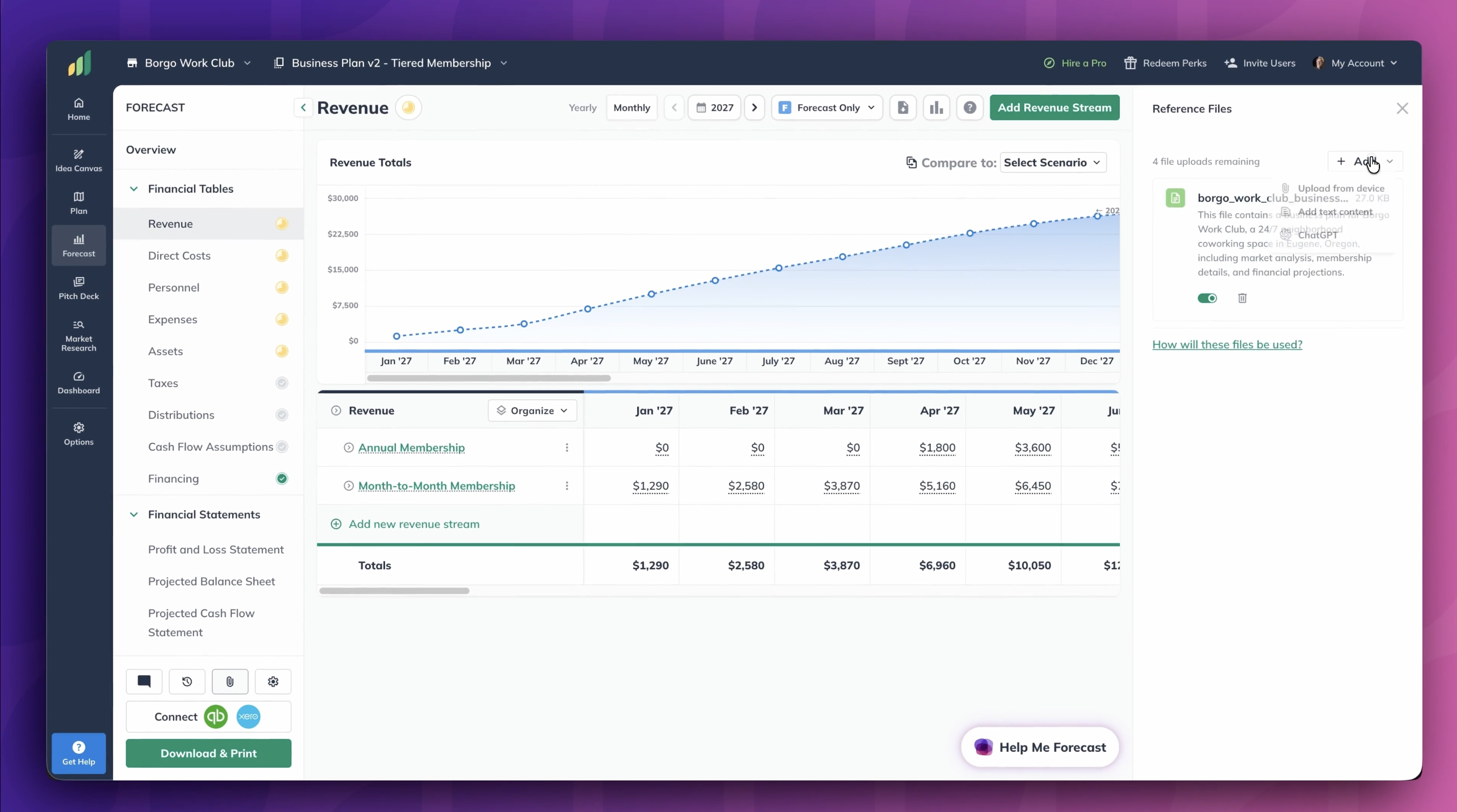Screen dimensions: 1457x812
Task: Open the Add reference file dropdown
Action: tap(1365, 161)
